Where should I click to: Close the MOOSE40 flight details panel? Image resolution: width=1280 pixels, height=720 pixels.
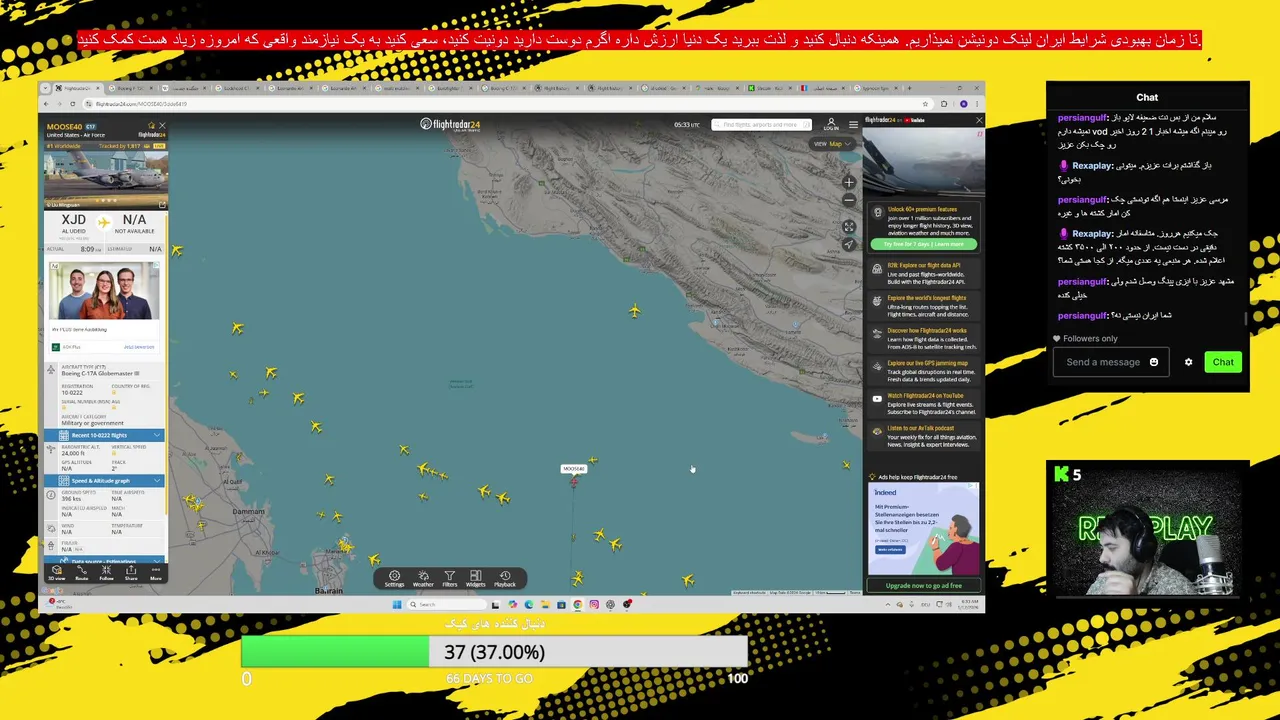[162, 126]
